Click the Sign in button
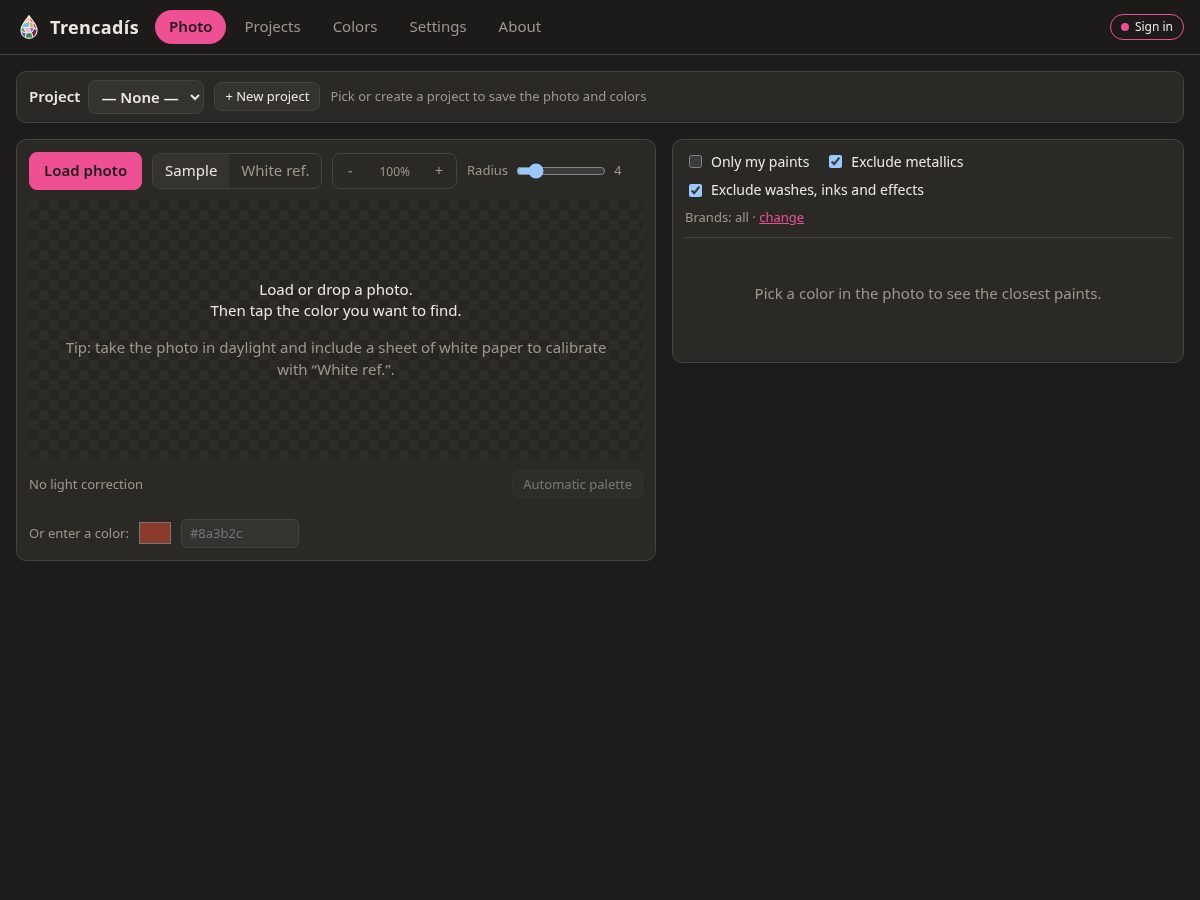 pyautogui.click(x=1147, y=27)
